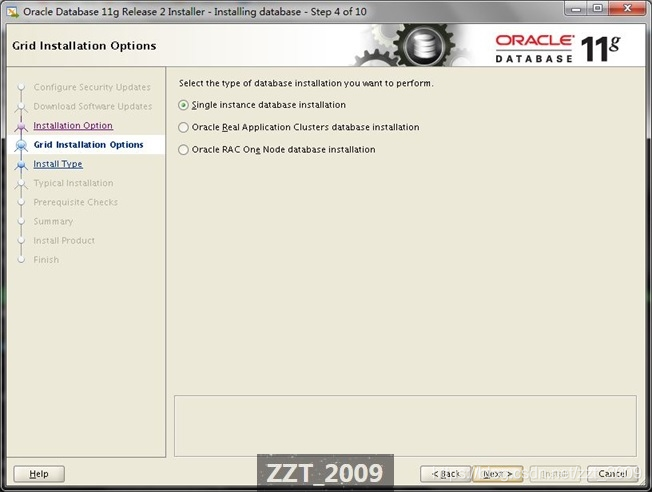Click the Install Product step text
Image resolution: width=652 pixels, height=492 pixels.
pos(64,240)
